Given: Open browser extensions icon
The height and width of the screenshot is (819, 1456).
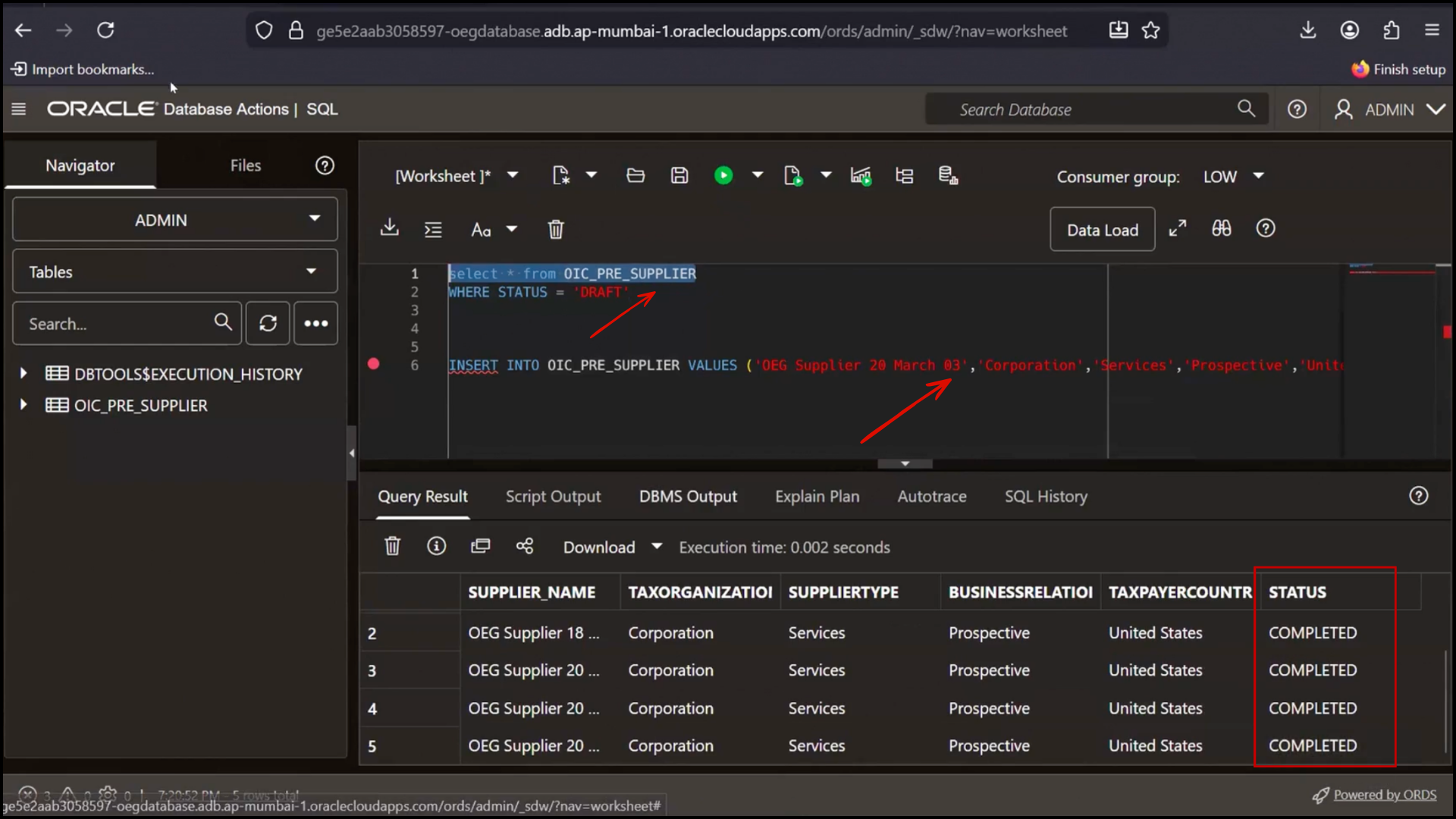Looking at the screenshot, I should (1391, 30).
